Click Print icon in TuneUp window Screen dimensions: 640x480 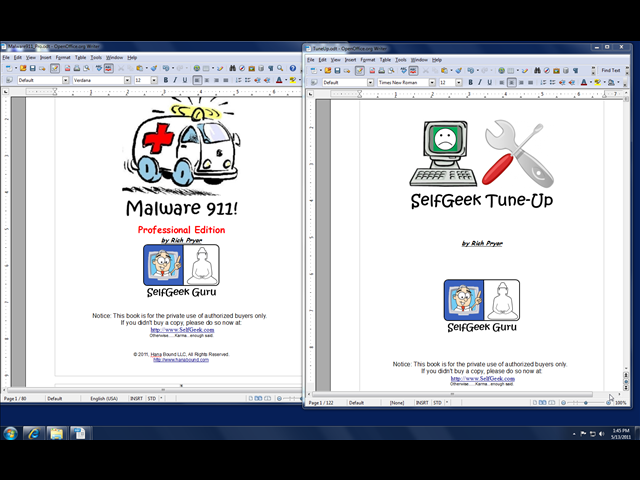[382, 71]
